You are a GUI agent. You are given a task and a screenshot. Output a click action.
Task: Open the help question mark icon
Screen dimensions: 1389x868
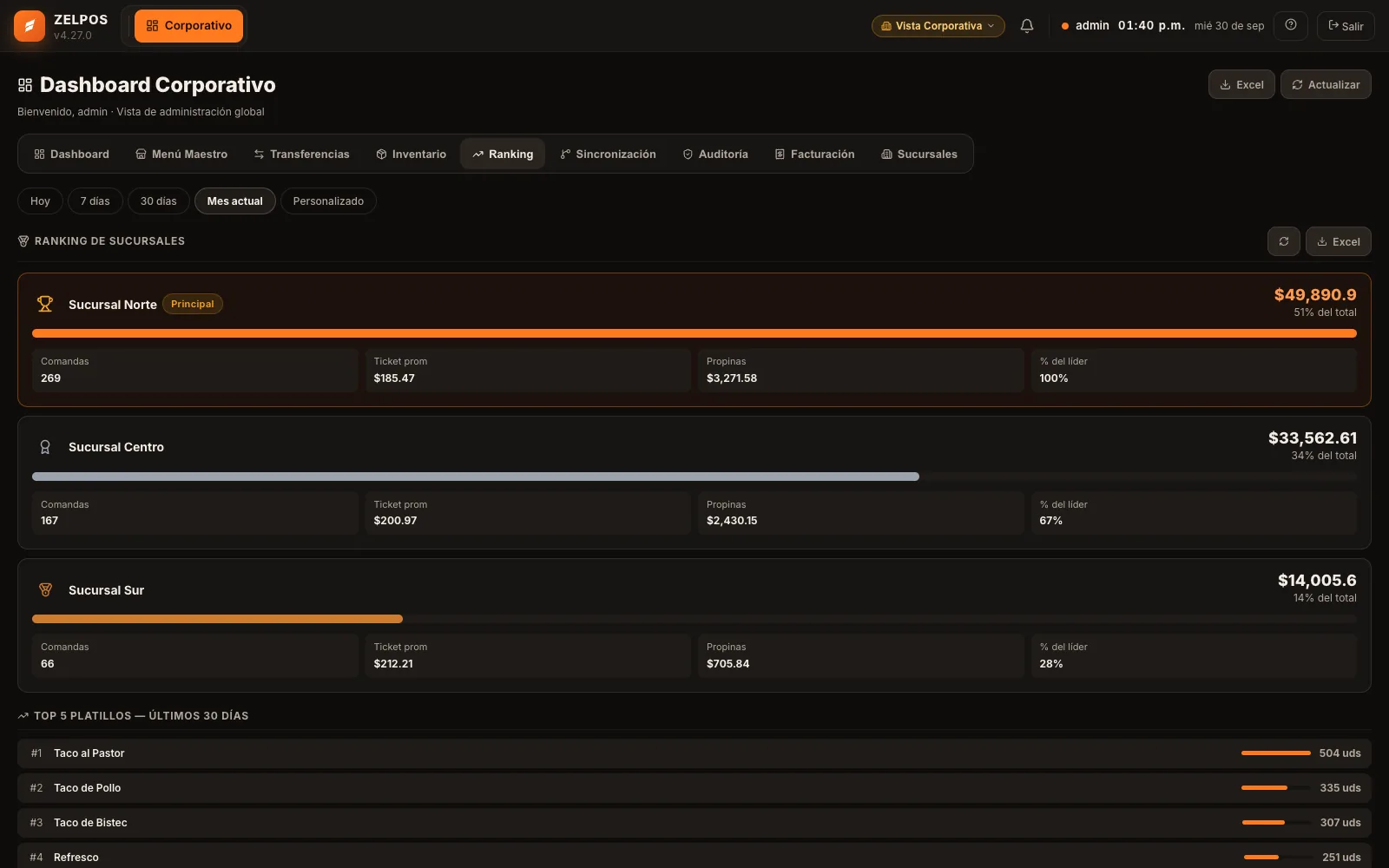1291,25
